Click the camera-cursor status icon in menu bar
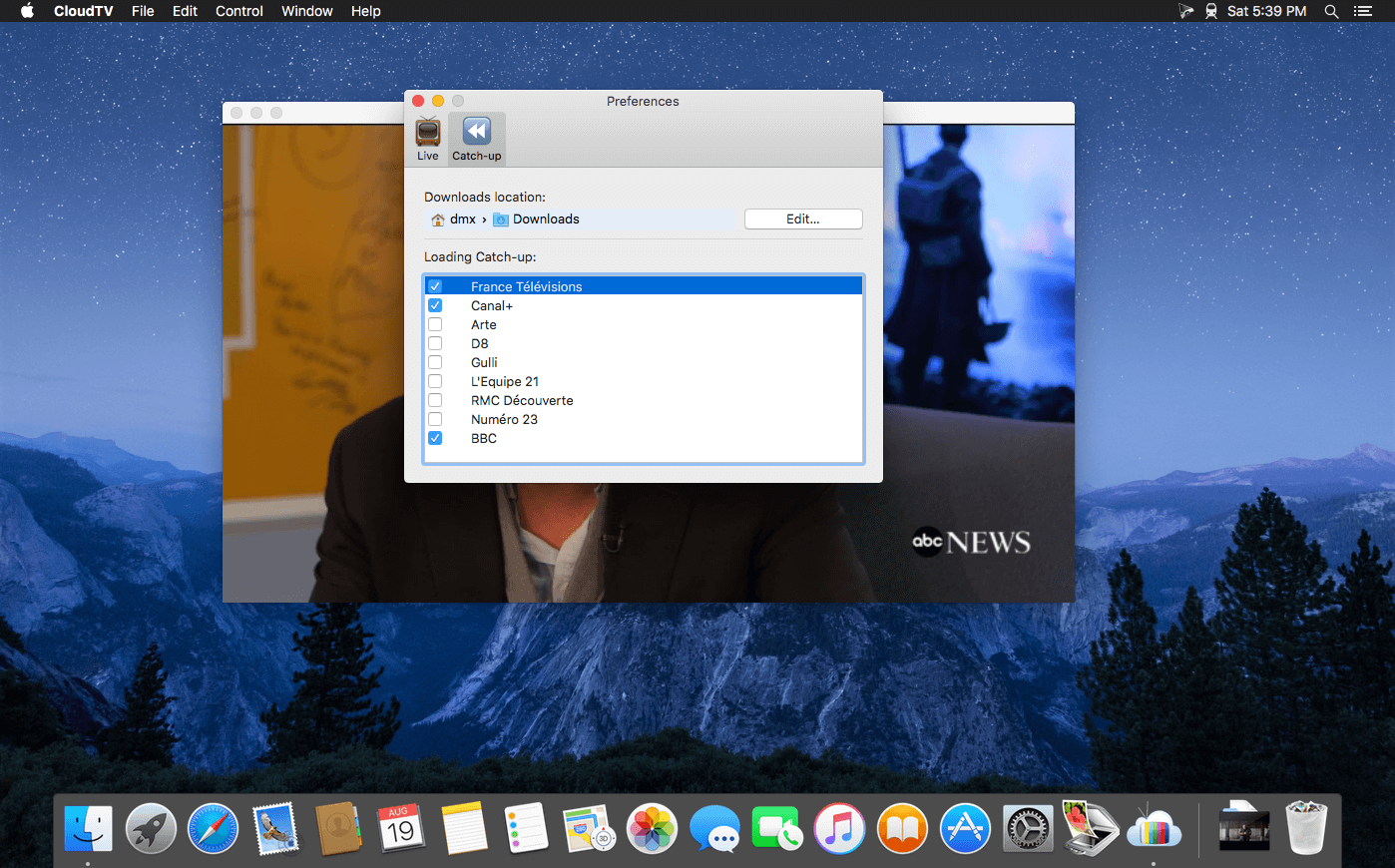 coord(1185,11)
